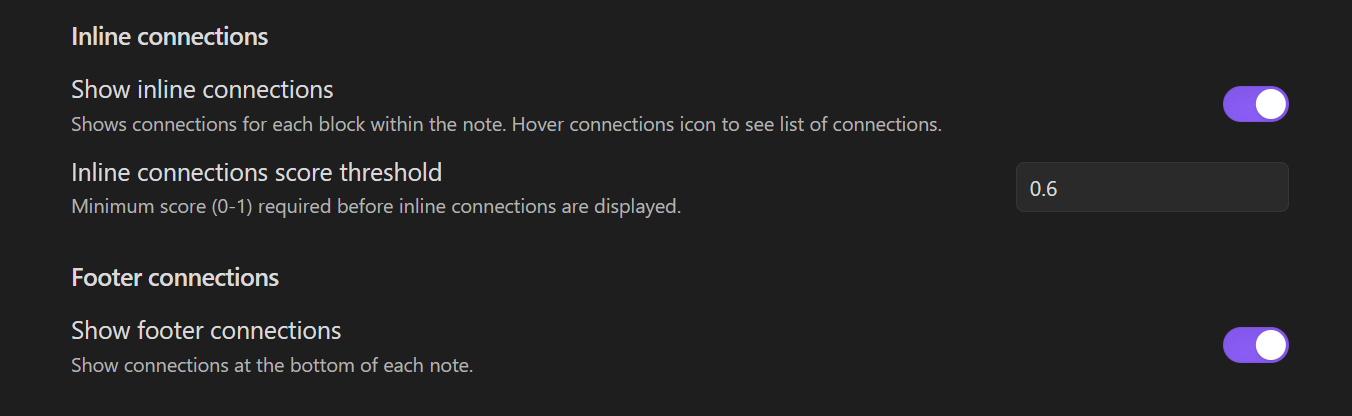
Task: Click the word "threshold" in the setting name
Action: pos(391,172)
